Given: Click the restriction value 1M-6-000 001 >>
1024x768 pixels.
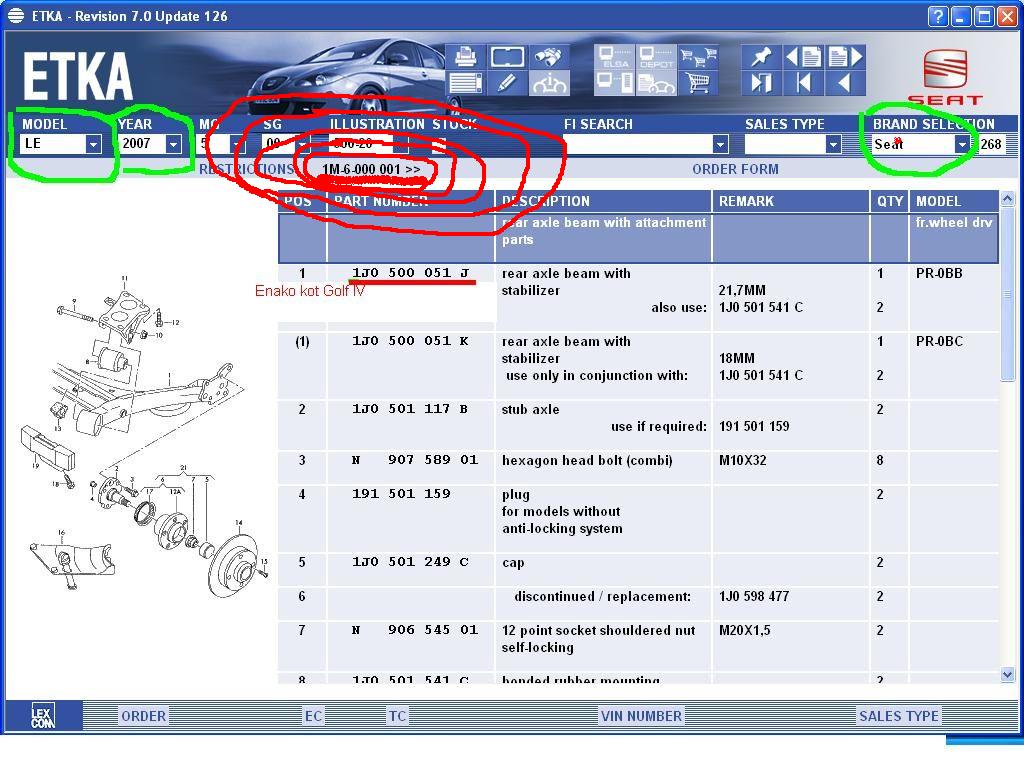Looking at the screenshot, I should pyautogui.click(x=371, y=169).
